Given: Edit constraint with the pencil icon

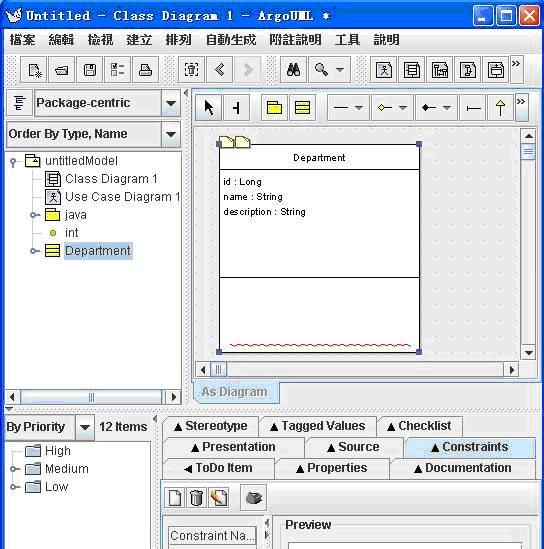Looking at the screenshot, I should tap(218, 497).
